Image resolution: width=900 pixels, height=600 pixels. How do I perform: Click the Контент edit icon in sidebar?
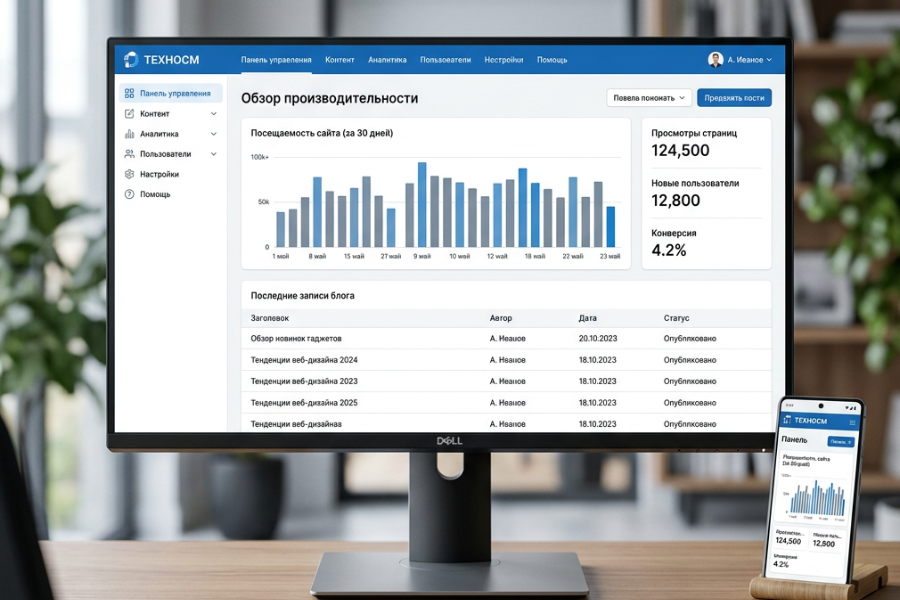[x=129, y=114]
